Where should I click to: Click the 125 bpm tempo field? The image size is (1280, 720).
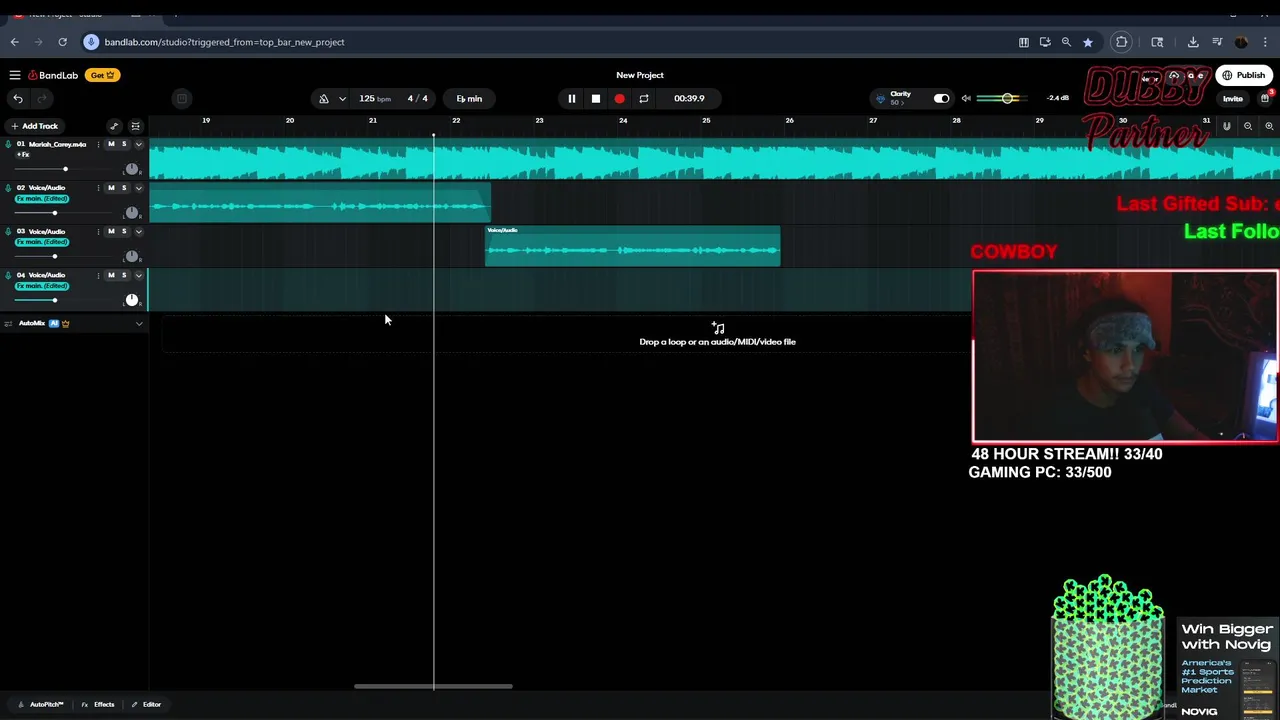pos(374,98)
